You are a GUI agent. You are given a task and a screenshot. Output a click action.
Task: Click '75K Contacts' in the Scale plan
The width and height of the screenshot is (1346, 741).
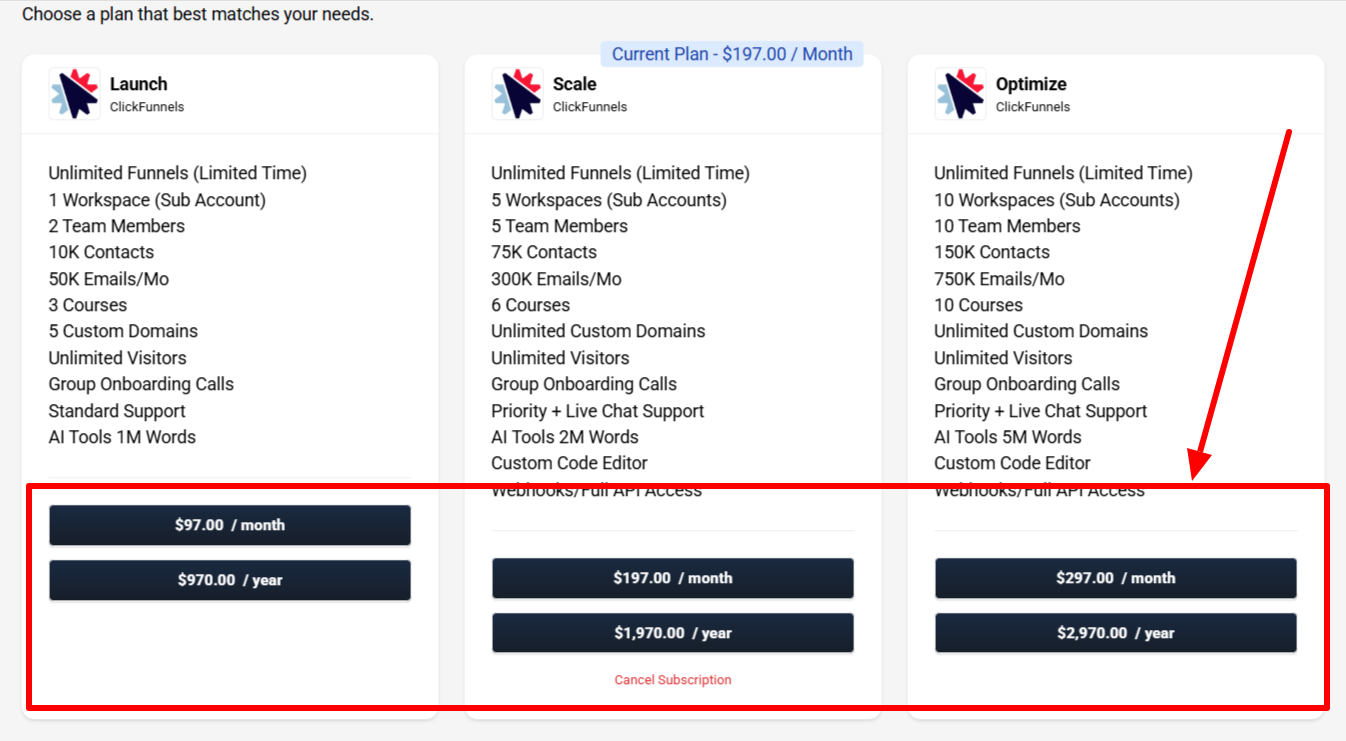pyautogui.click(x=544, y=252)
